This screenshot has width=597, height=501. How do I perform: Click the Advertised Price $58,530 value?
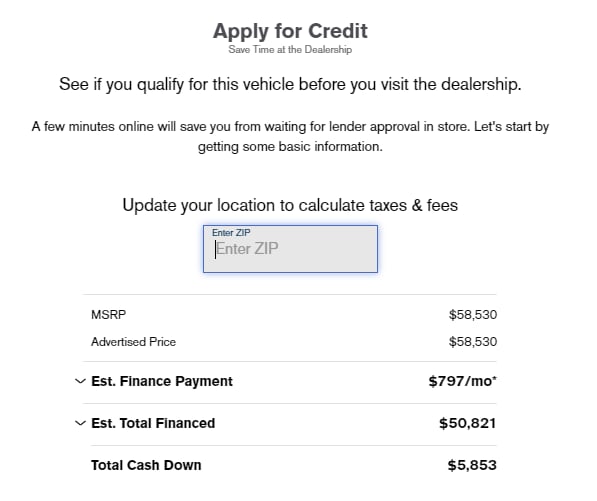(473, 341)
